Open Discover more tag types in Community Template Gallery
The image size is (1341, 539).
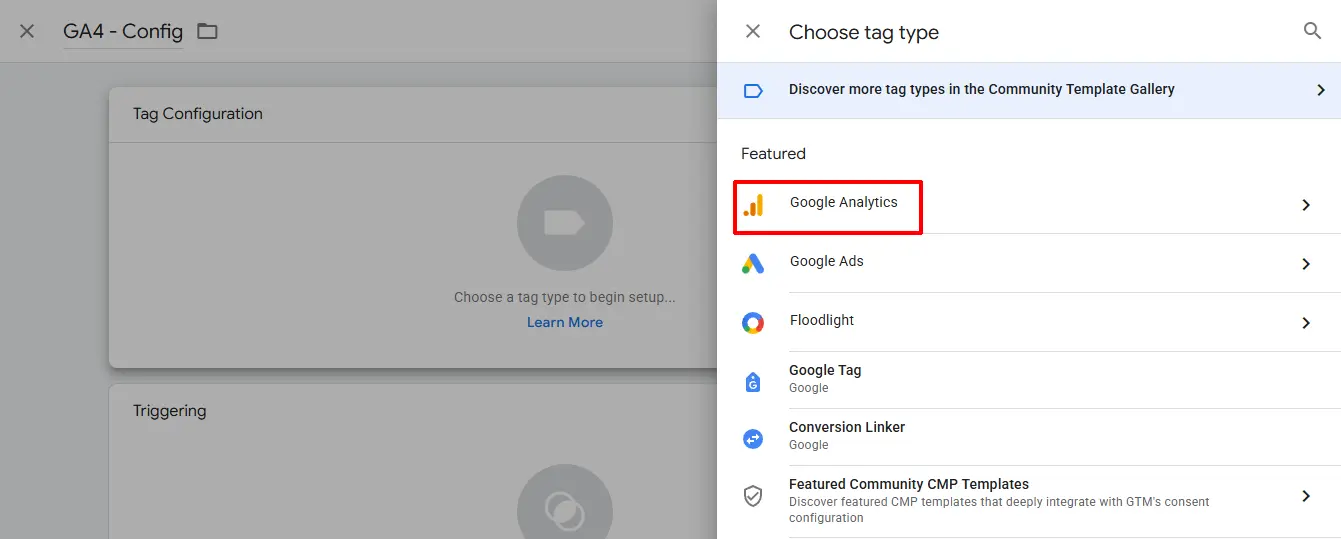click(1029, 90)
